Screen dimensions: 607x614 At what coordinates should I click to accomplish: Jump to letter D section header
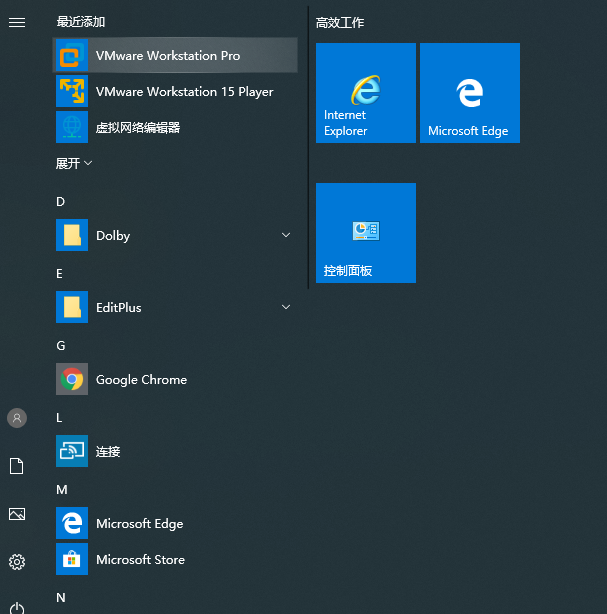(x=60, y=202)
